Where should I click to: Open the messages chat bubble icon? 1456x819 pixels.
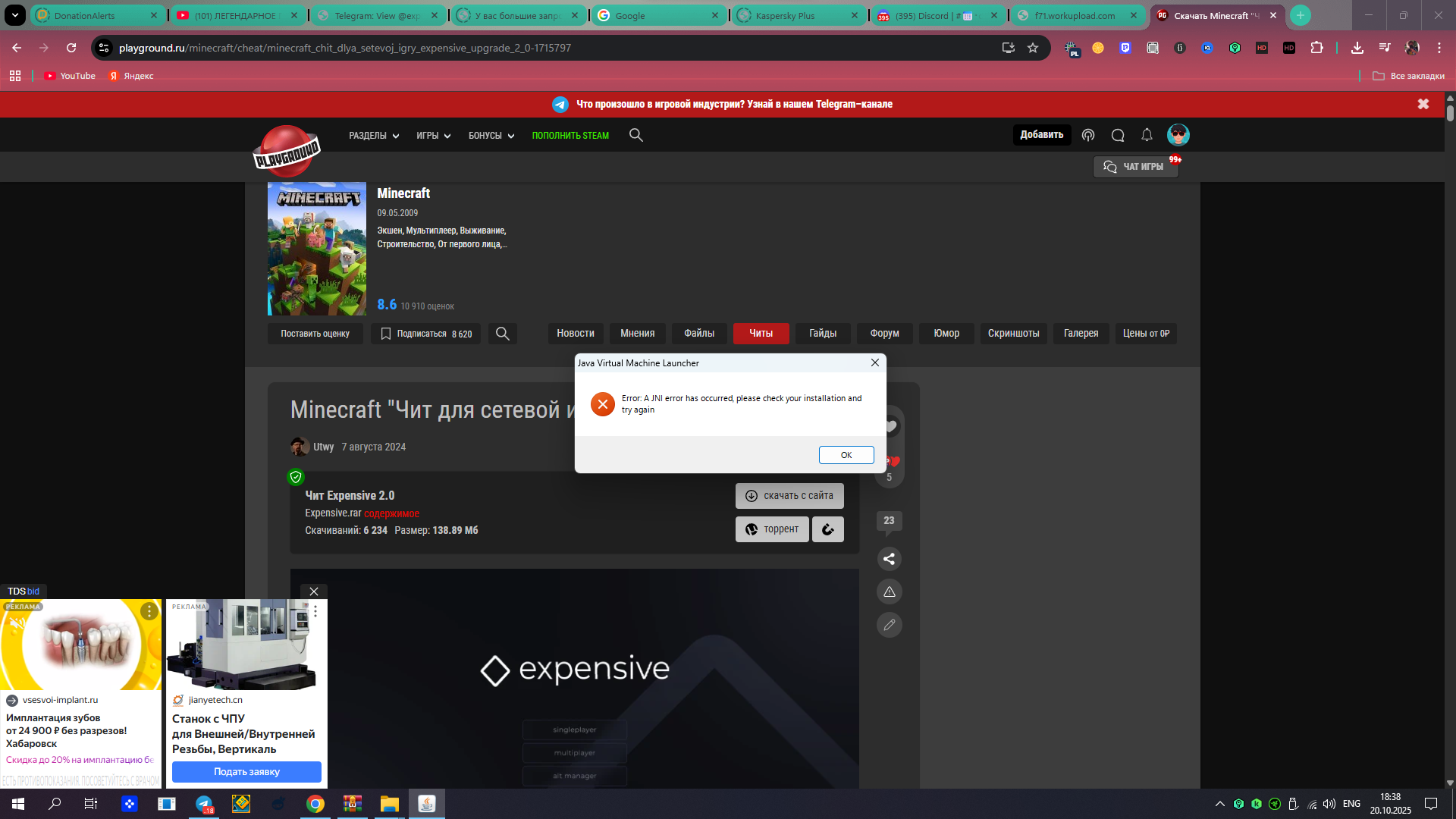coord(1118,135)
